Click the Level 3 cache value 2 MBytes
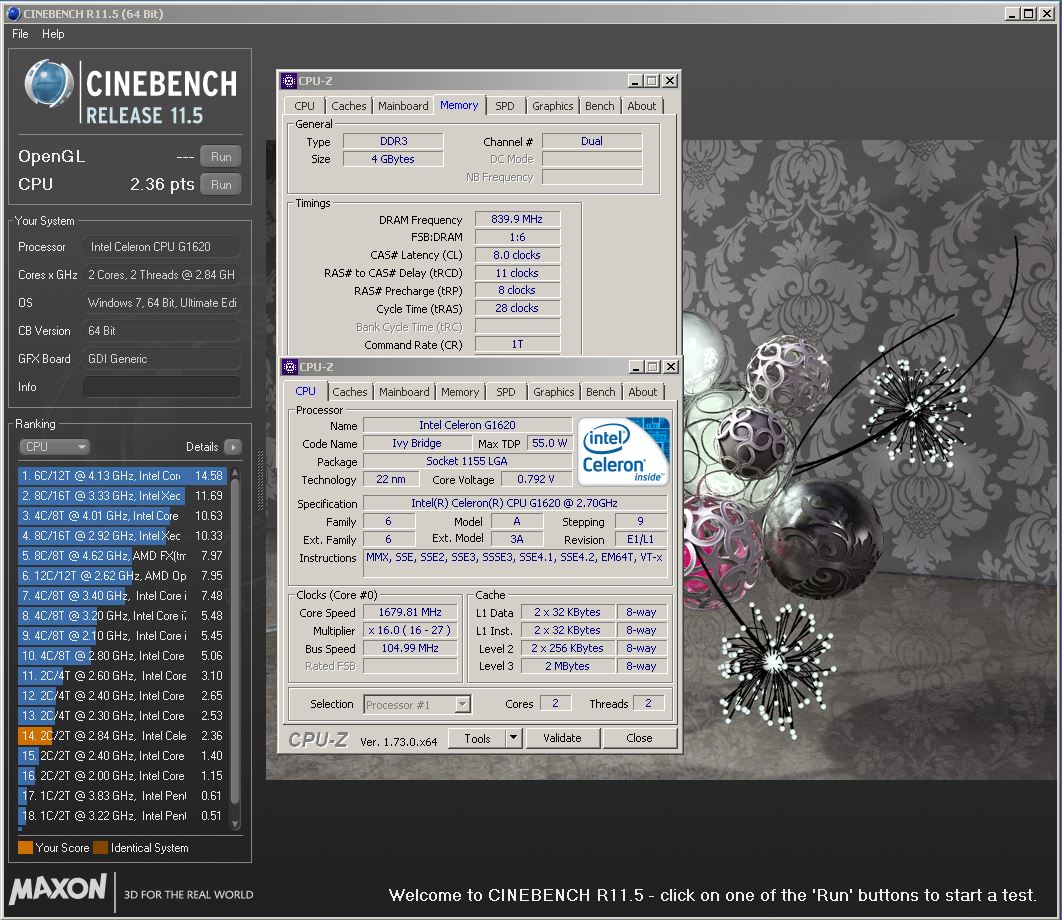 (x=567, y=666)
